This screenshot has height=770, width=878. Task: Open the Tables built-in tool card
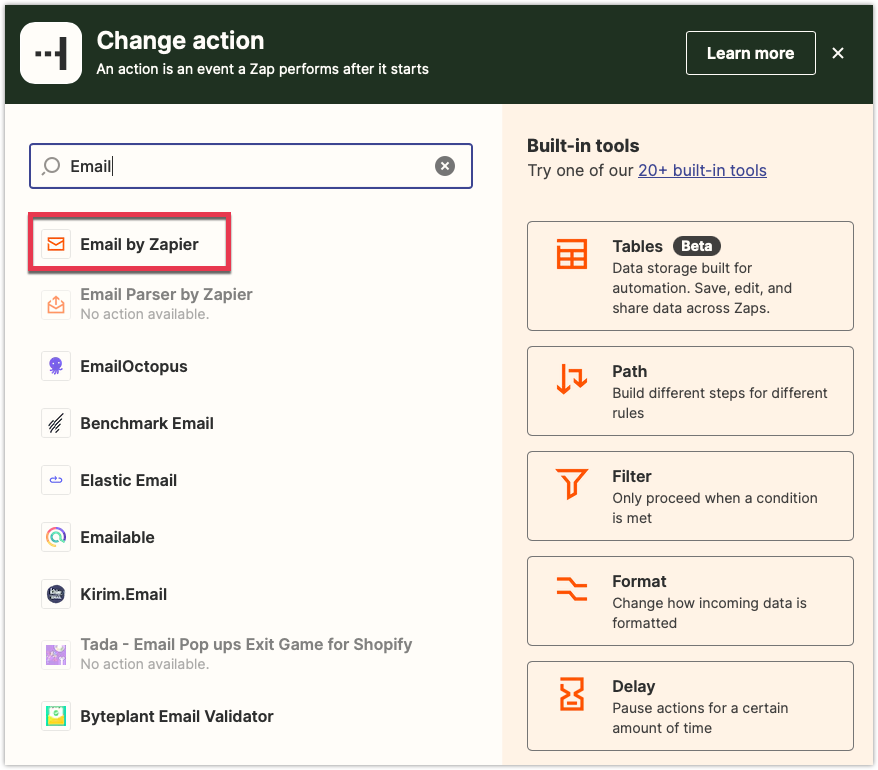[x=690, y=276]
